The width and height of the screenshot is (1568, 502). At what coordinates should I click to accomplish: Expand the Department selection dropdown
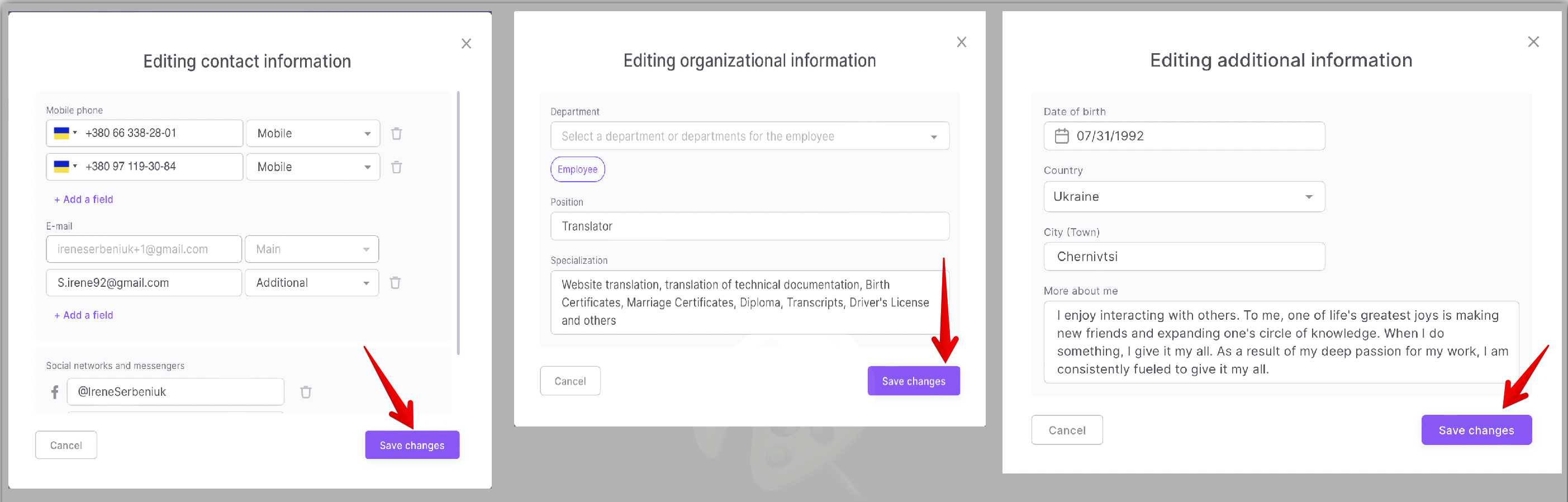click(933, 136)
